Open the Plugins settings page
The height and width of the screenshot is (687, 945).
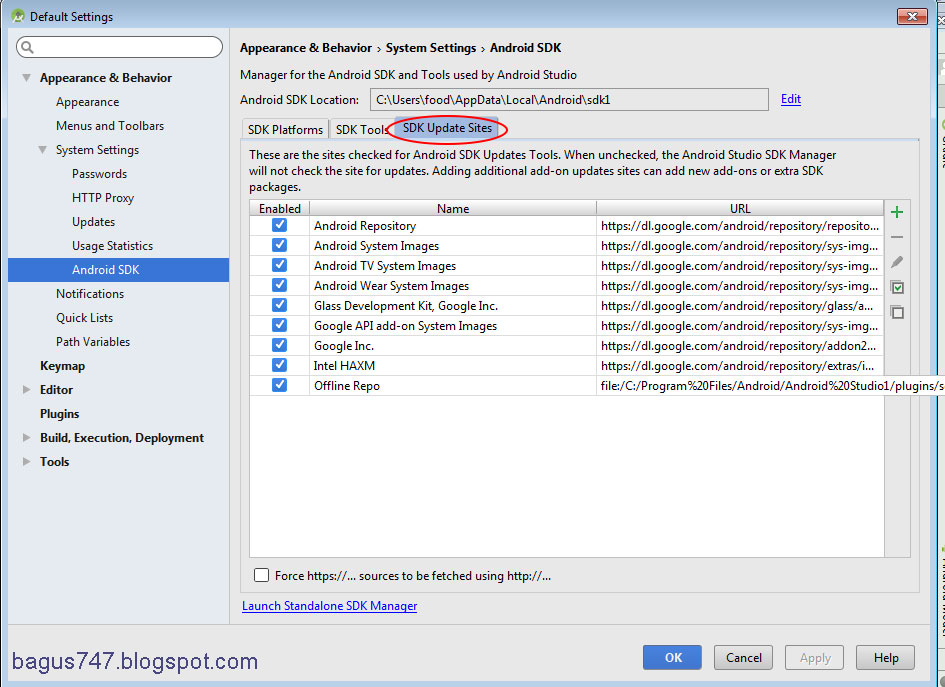click(59, 413)
